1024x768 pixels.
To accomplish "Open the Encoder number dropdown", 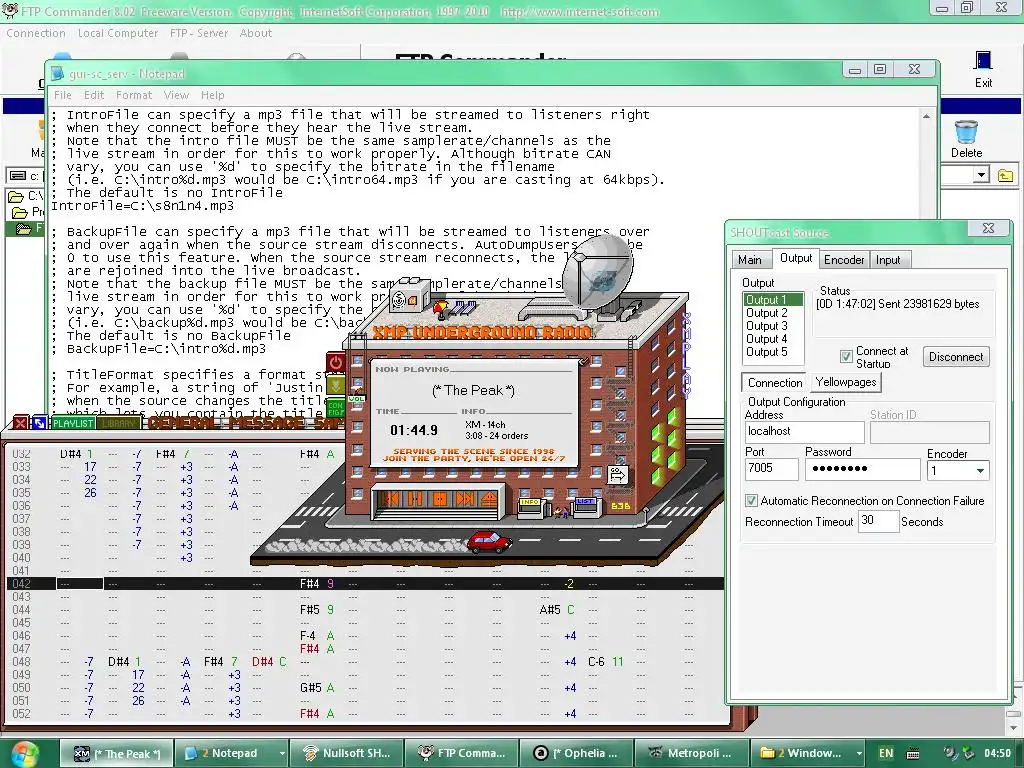I will [980, 471].
